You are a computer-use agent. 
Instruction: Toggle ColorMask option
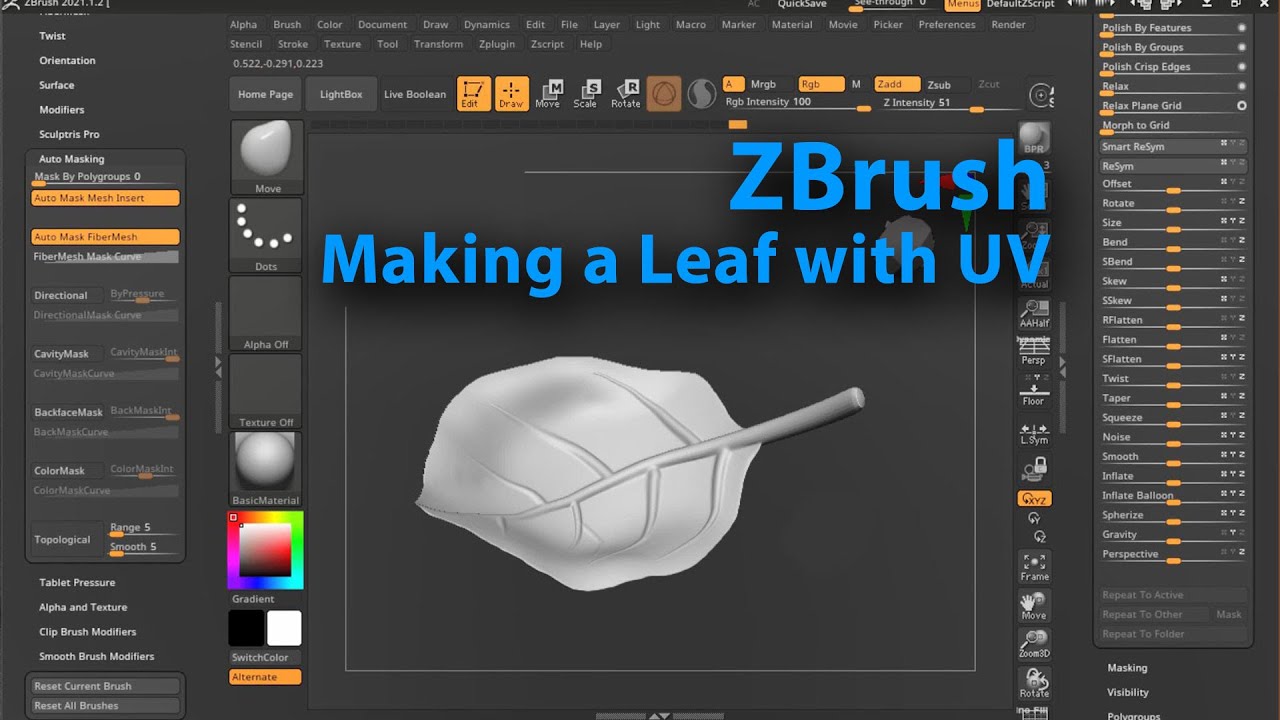coord(67,470)
